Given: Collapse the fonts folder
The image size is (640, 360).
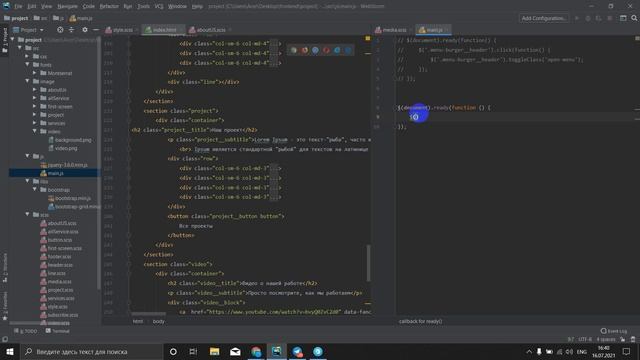Looking at the screenshot, I should click(27, 64).
